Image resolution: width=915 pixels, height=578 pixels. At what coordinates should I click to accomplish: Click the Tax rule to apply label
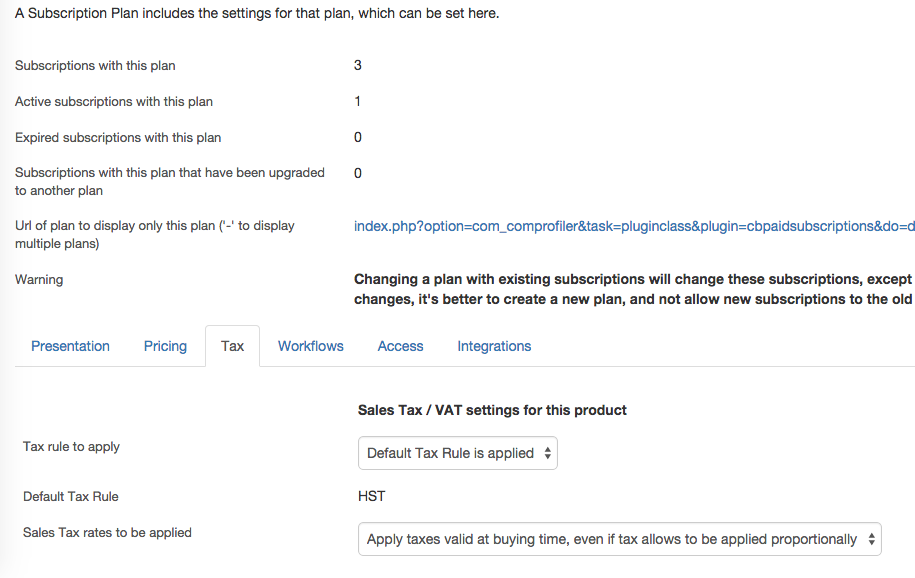point(71,447)
